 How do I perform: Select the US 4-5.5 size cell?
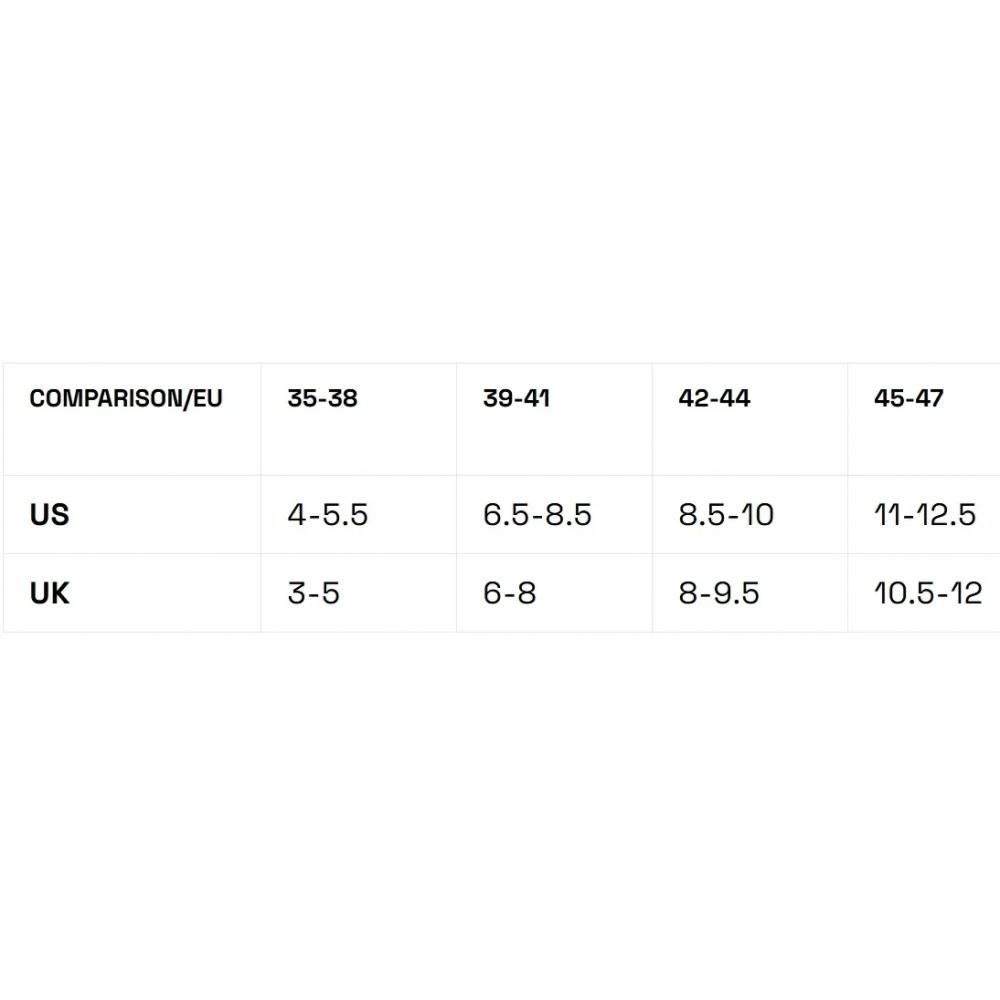tap(328, 515)
